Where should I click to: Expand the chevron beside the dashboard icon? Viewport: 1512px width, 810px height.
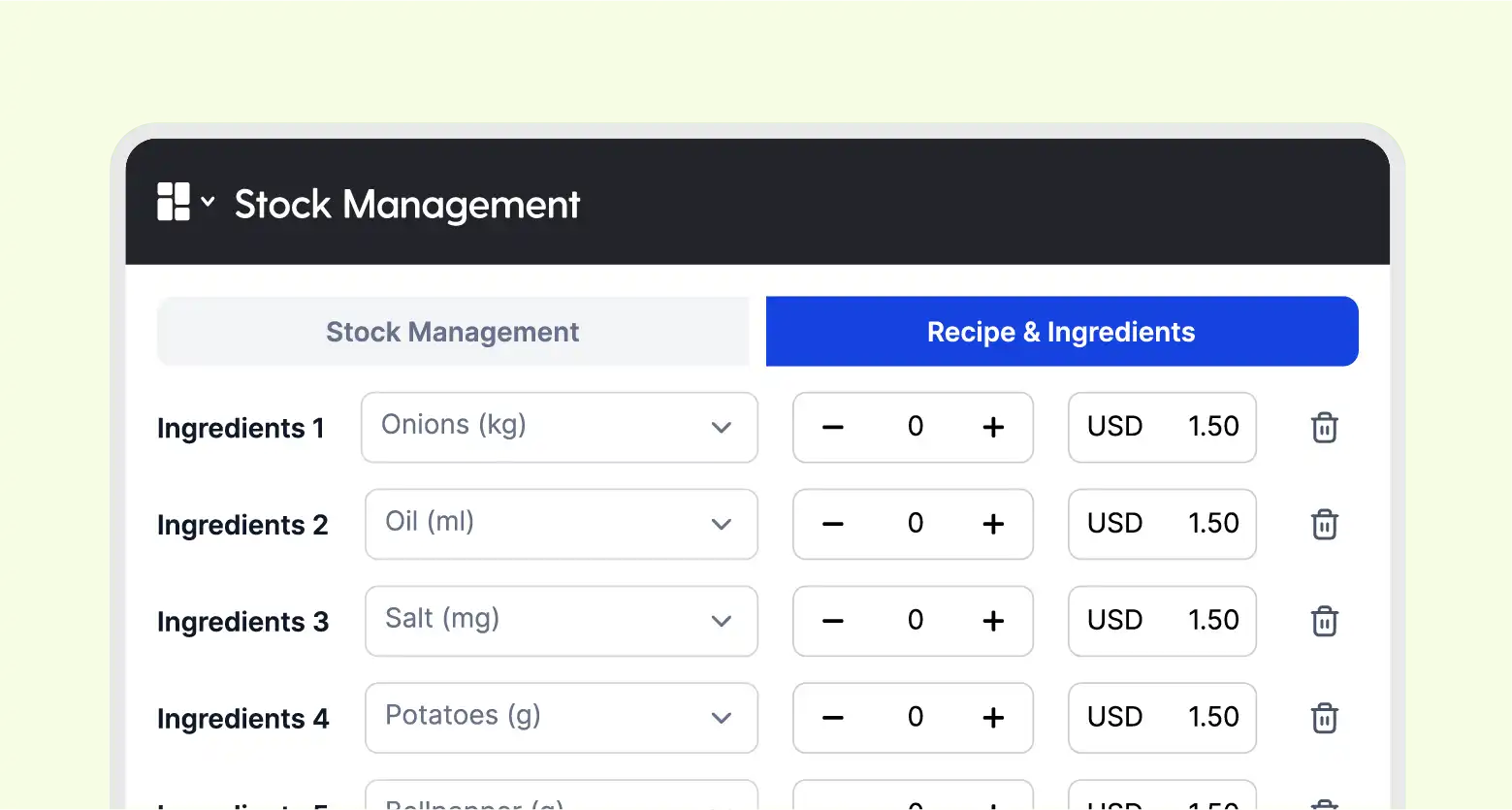pos(208,202)
